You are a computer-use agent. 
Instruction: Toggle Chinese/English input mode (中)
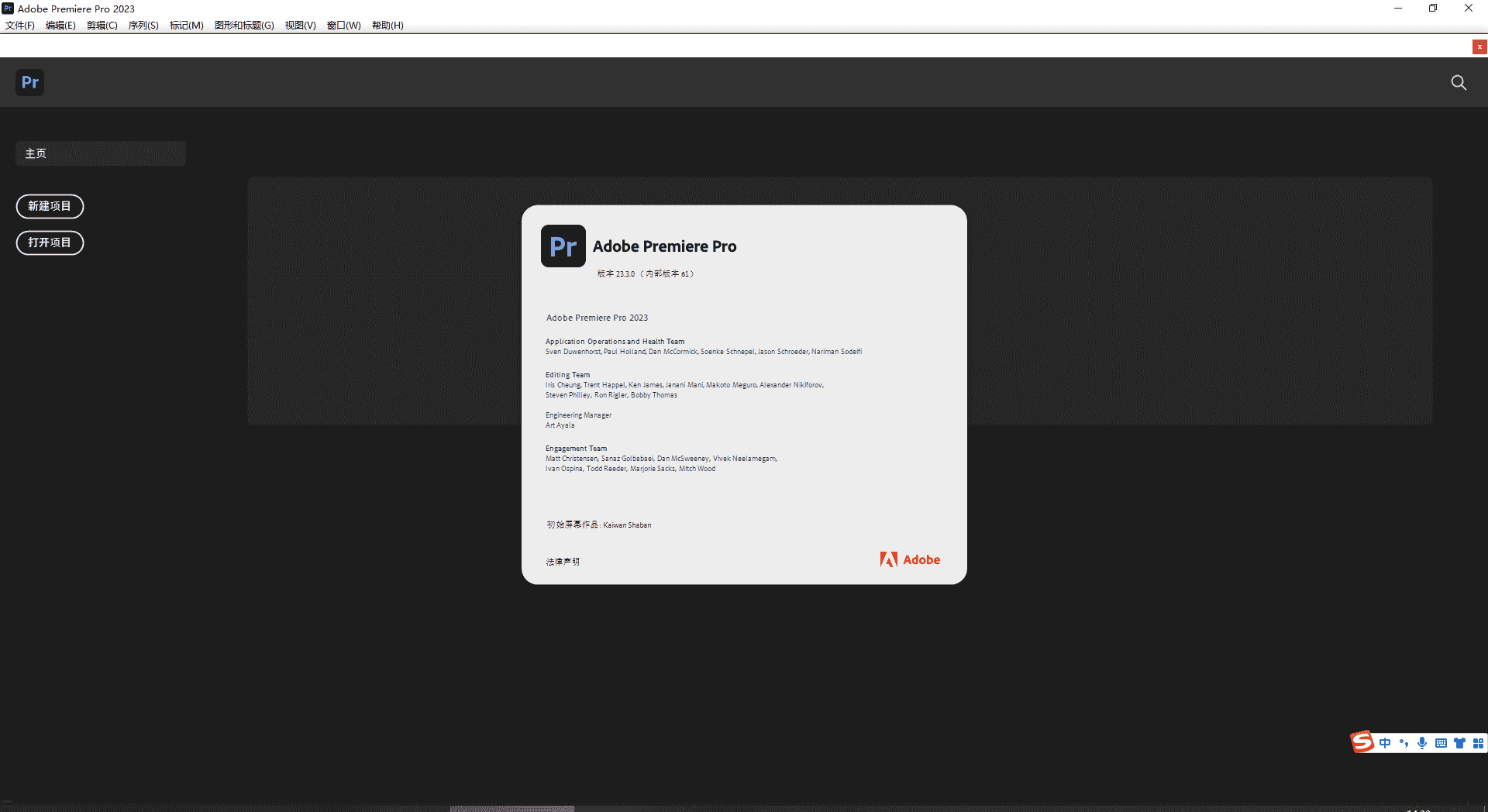(1385, 743)
